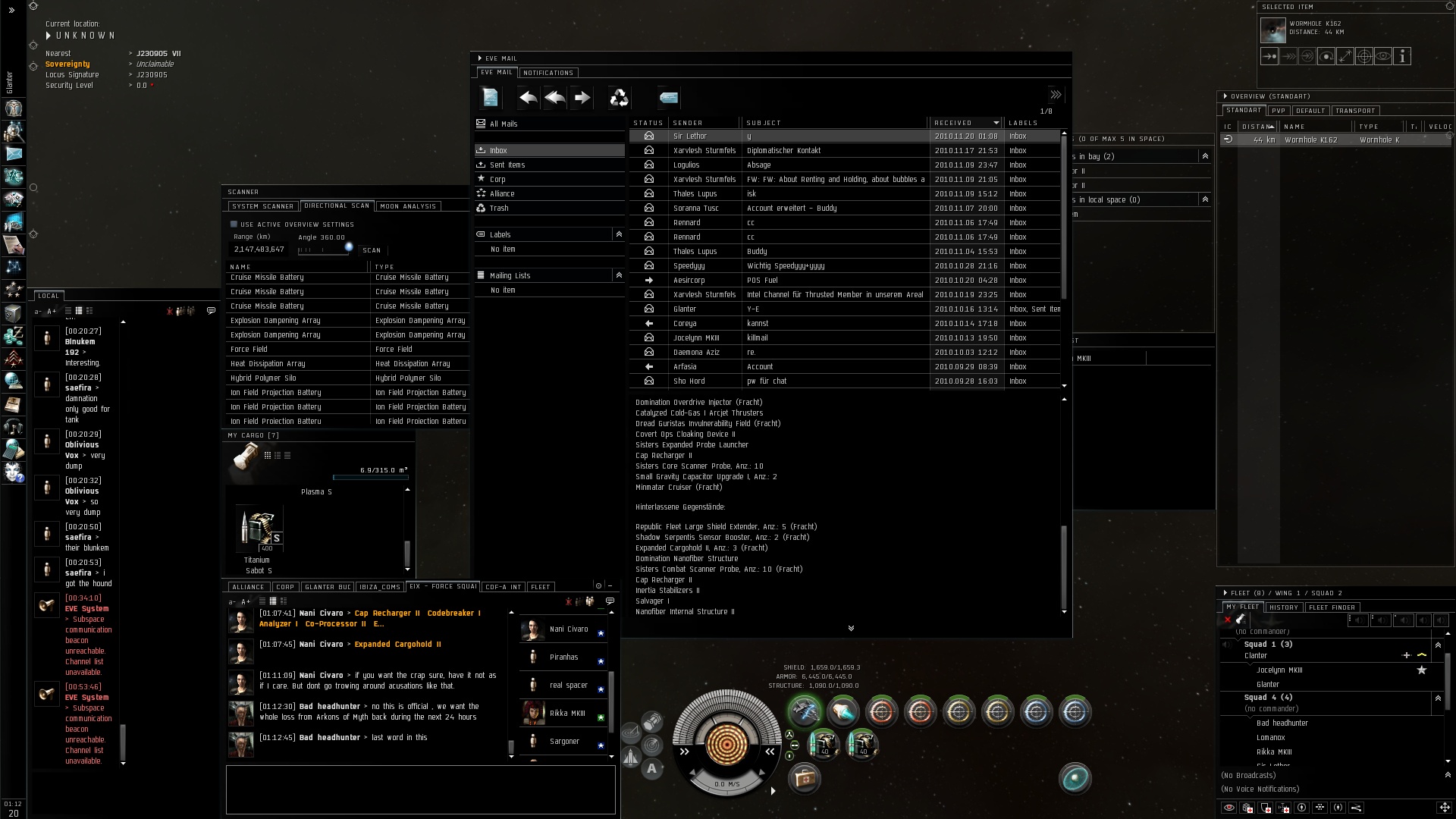
Task: Open the Sent Items mail folder
Action: [507, 165]
